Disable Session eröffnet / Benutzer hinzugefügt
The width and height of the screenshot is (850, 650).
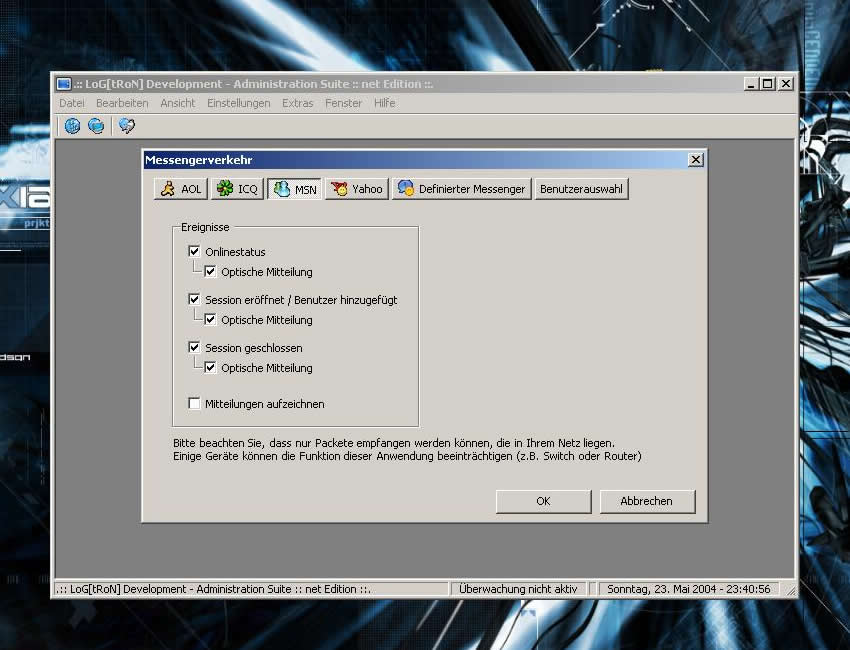coord(195,300)
